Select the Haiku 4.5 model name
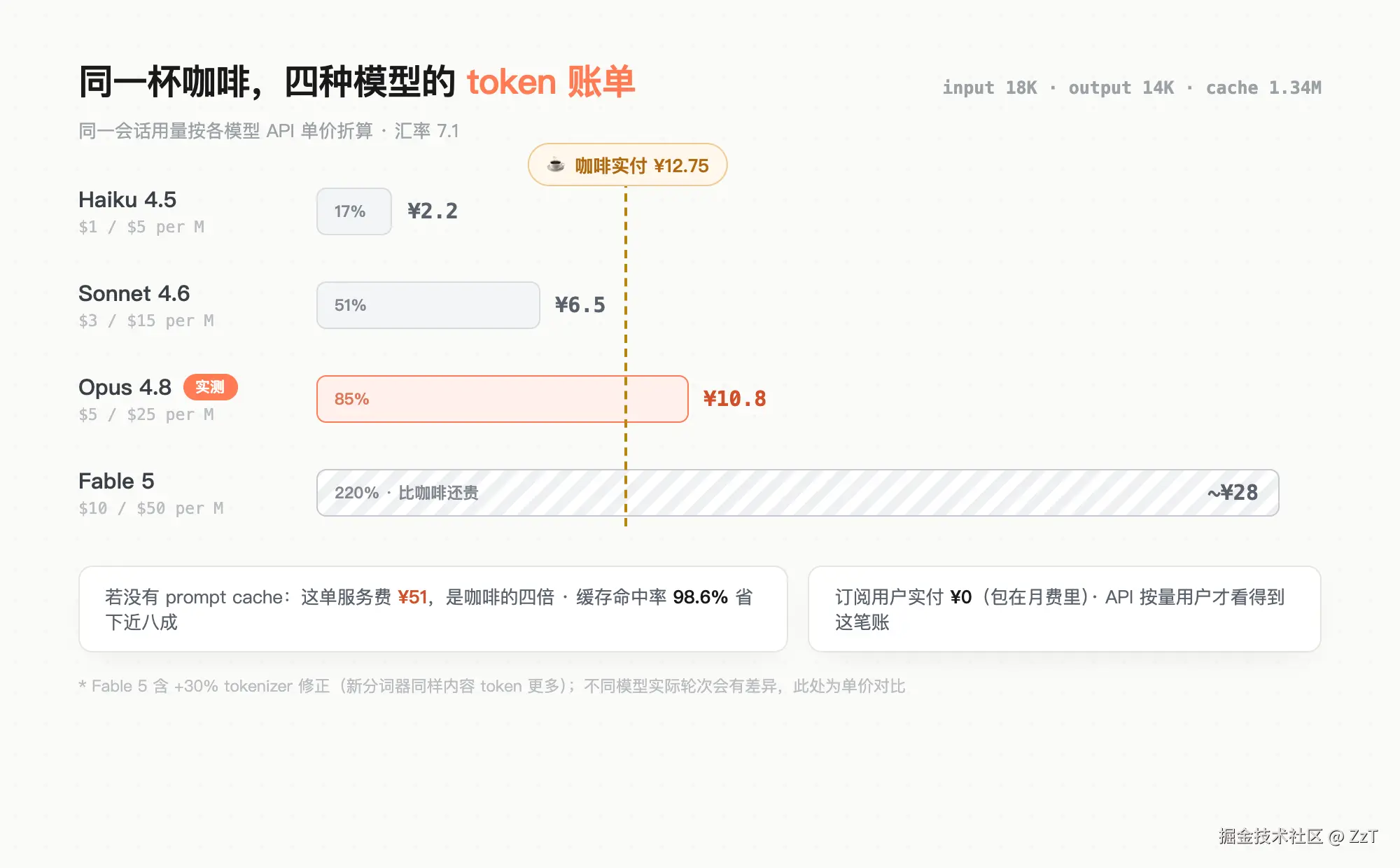Image resolution: width=1400 pixels, height=868 pixels. (x=127, y=199)
